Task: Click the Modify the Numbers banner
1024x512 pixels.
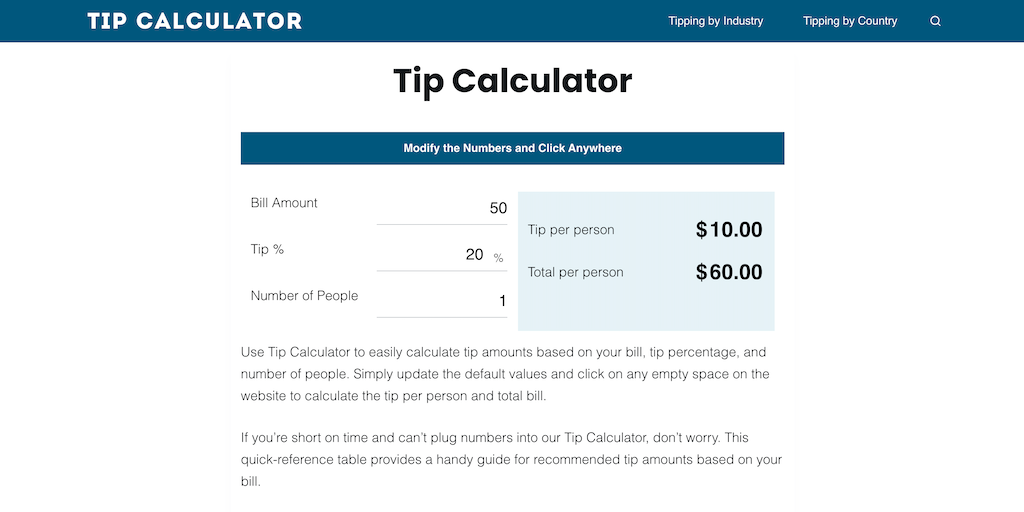Action: [512, 148]
